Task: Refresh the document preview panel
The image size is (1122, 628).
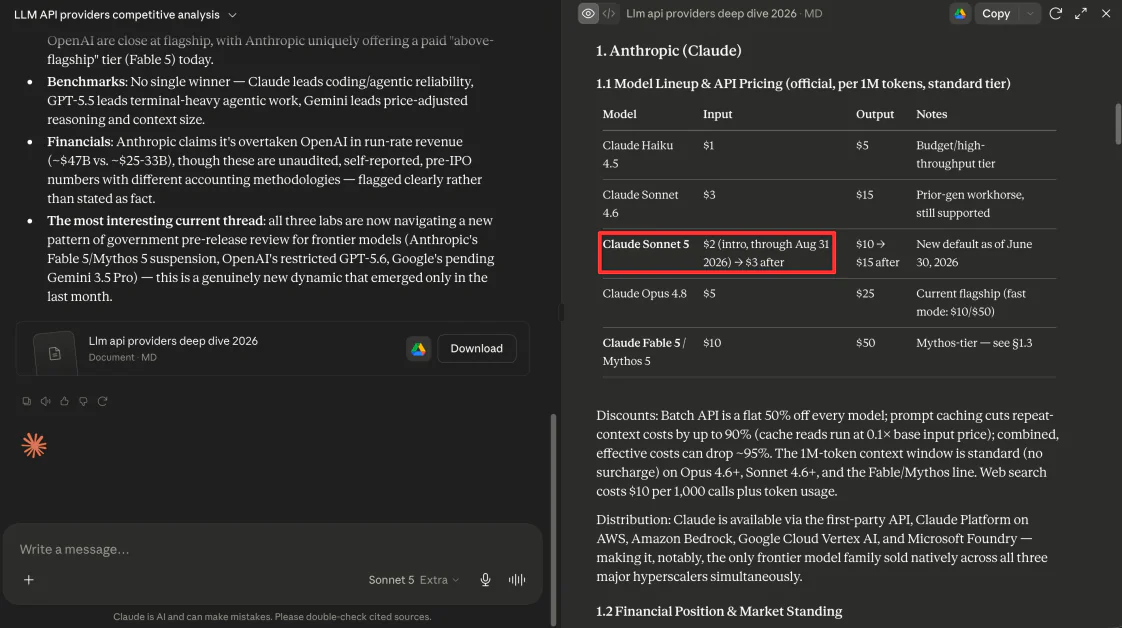Action: 1055,14
